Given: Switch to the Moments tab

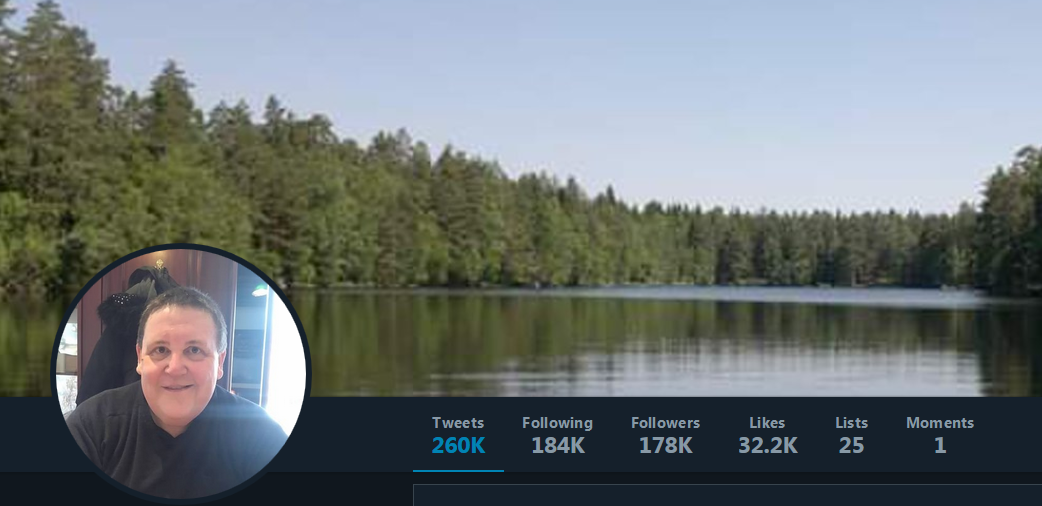Looking at the screenshot, I should pyautogui.click(x=940, y=435).
